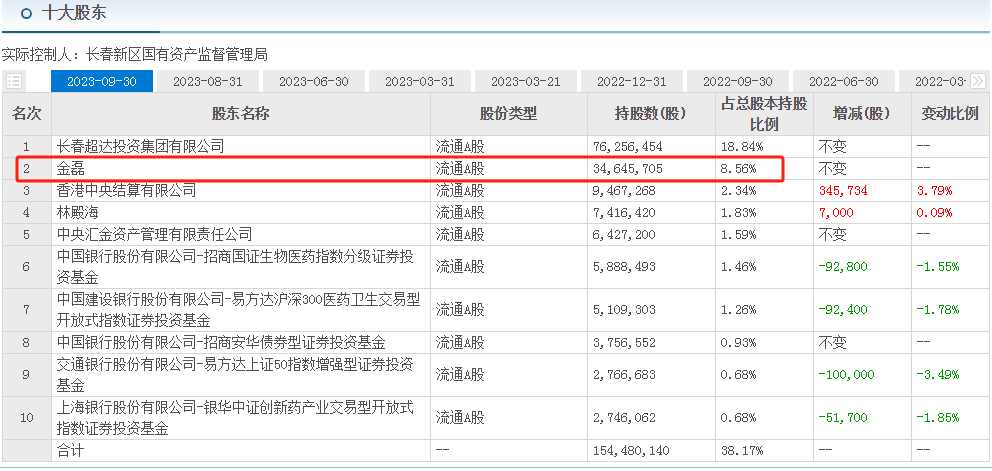Image resolution: width=992 pixels, height=471 pixels.
Task: Click share count 5,888,493
Action: tap(624, 267)
